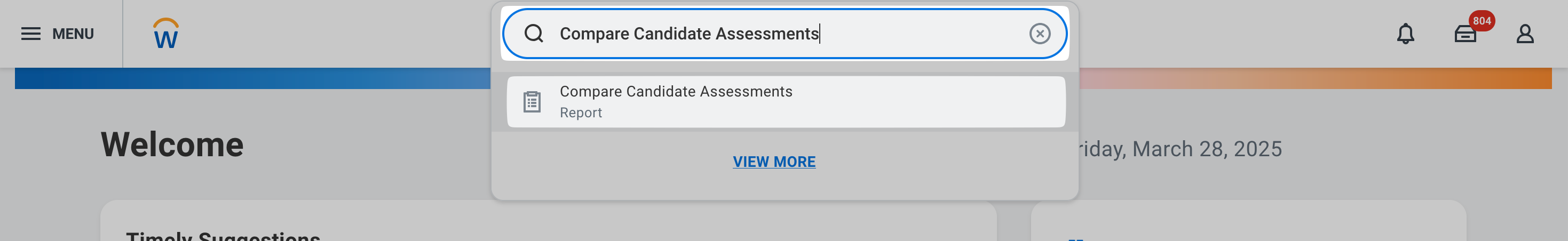
Task: Focus the search field text
Action: (689, 34)
